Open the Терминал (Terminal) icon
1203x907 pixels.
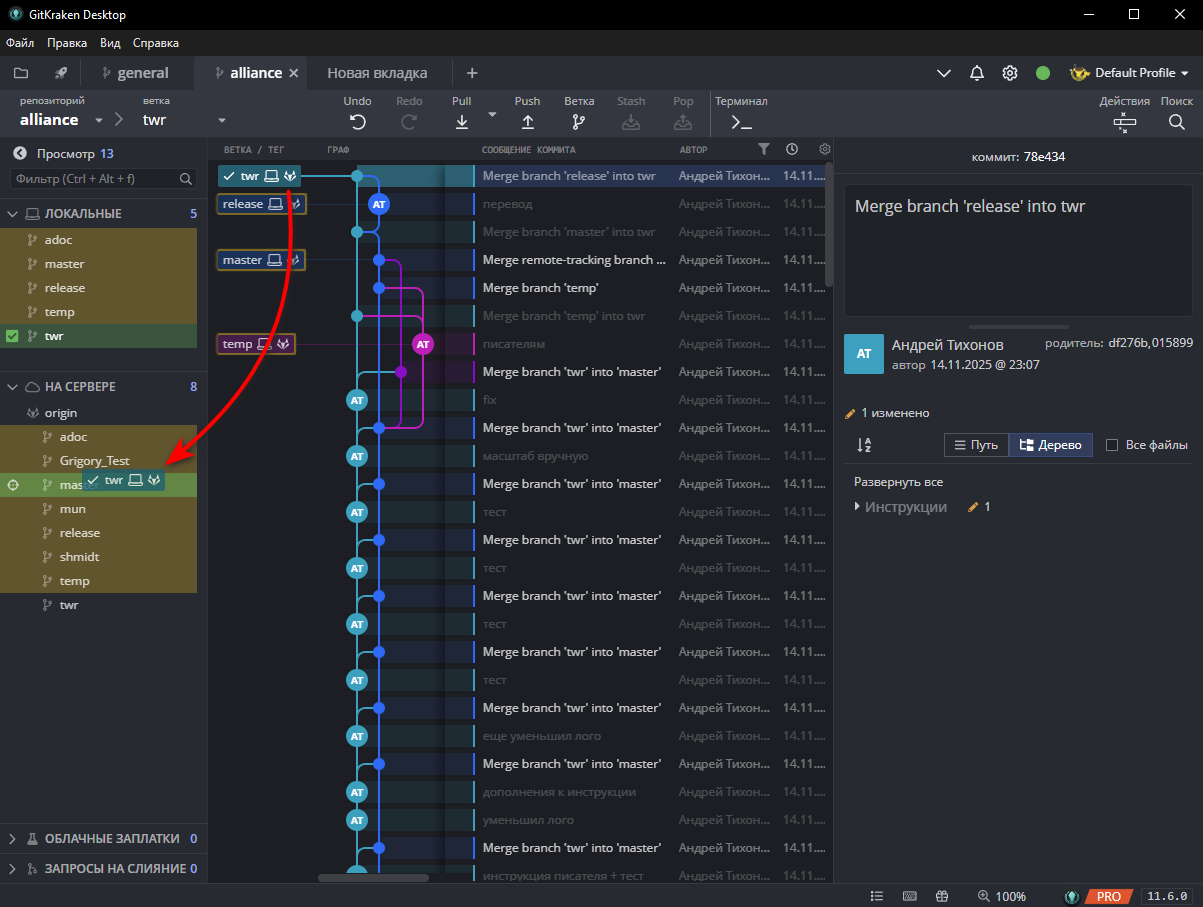click(739, 122)
